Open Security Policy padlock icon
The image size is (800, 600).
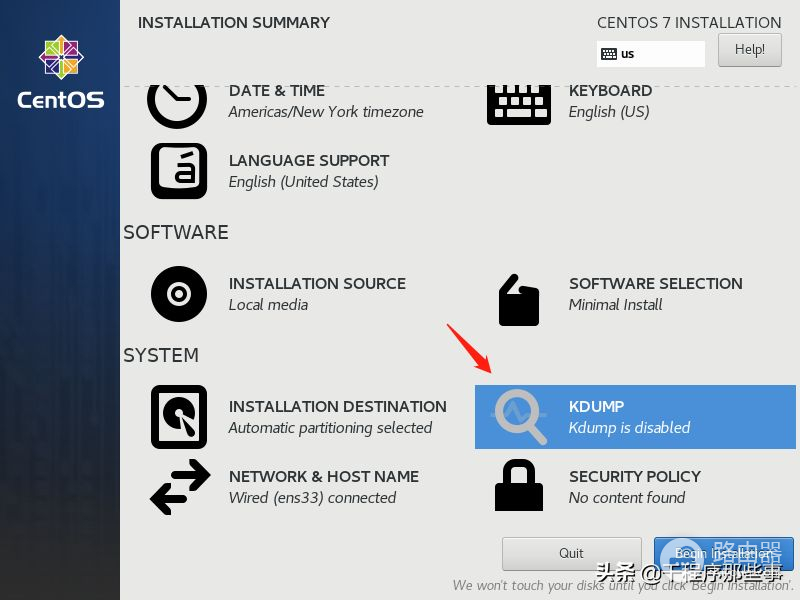[x=519, y=485]
